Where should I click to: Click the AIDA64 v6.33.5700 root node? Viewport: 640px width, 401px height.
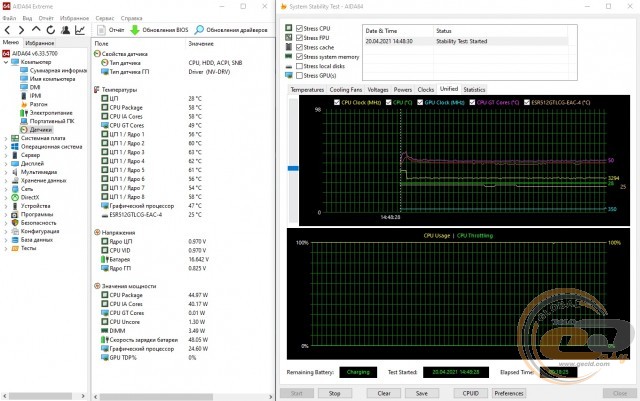click(x=35, y=53)
